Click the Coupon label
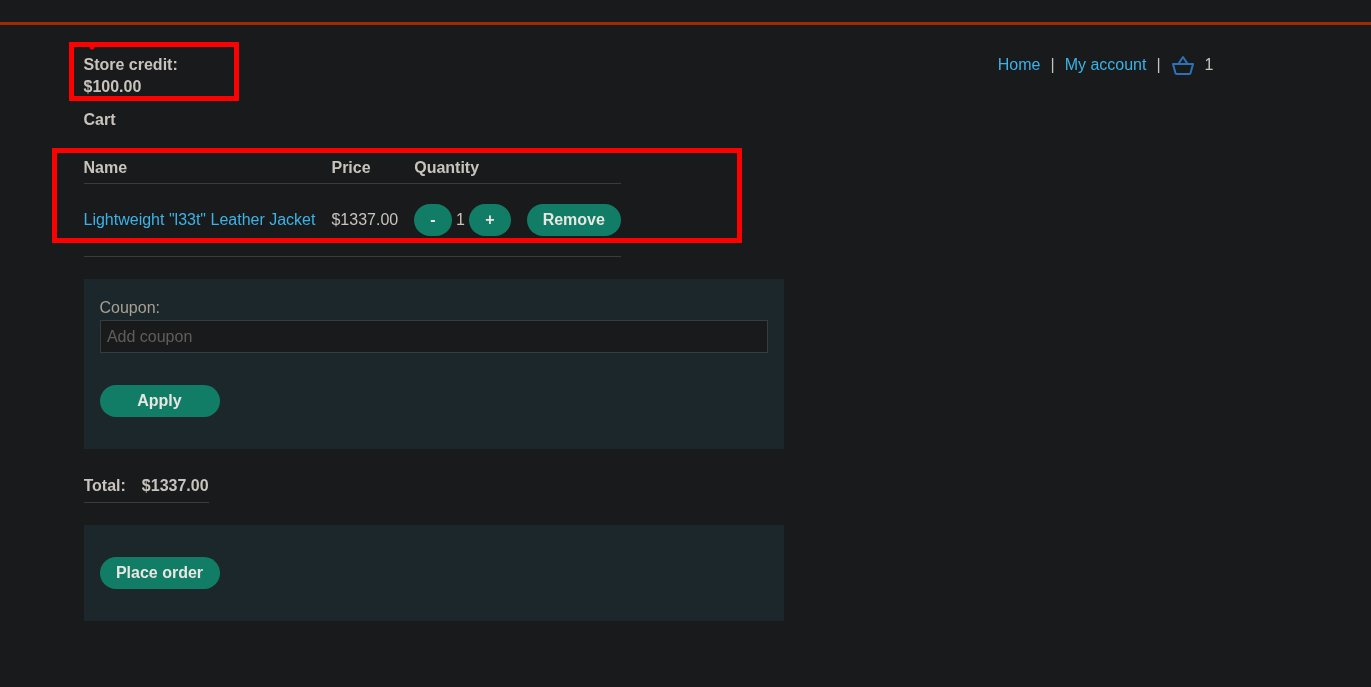This screenshot has height=687, width=1371. 129,308
